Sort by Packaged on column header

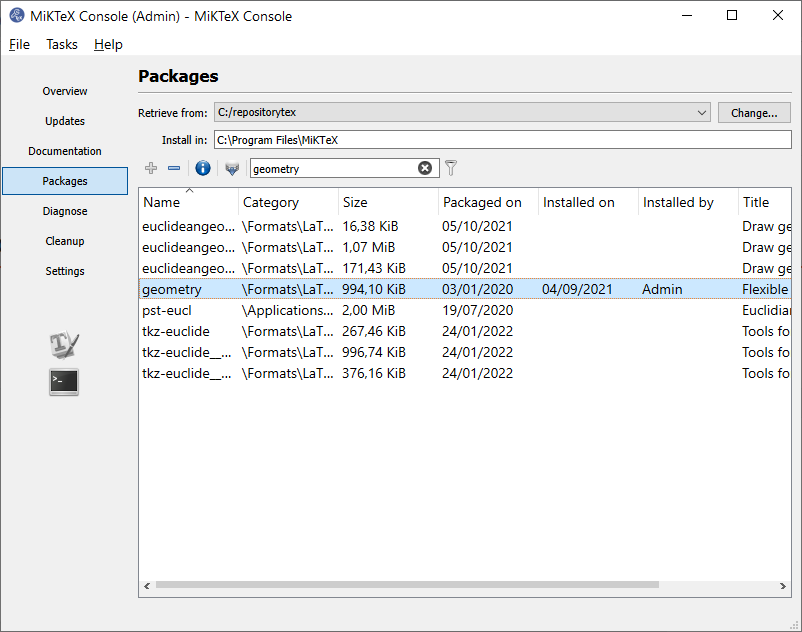tap(488, 202)
